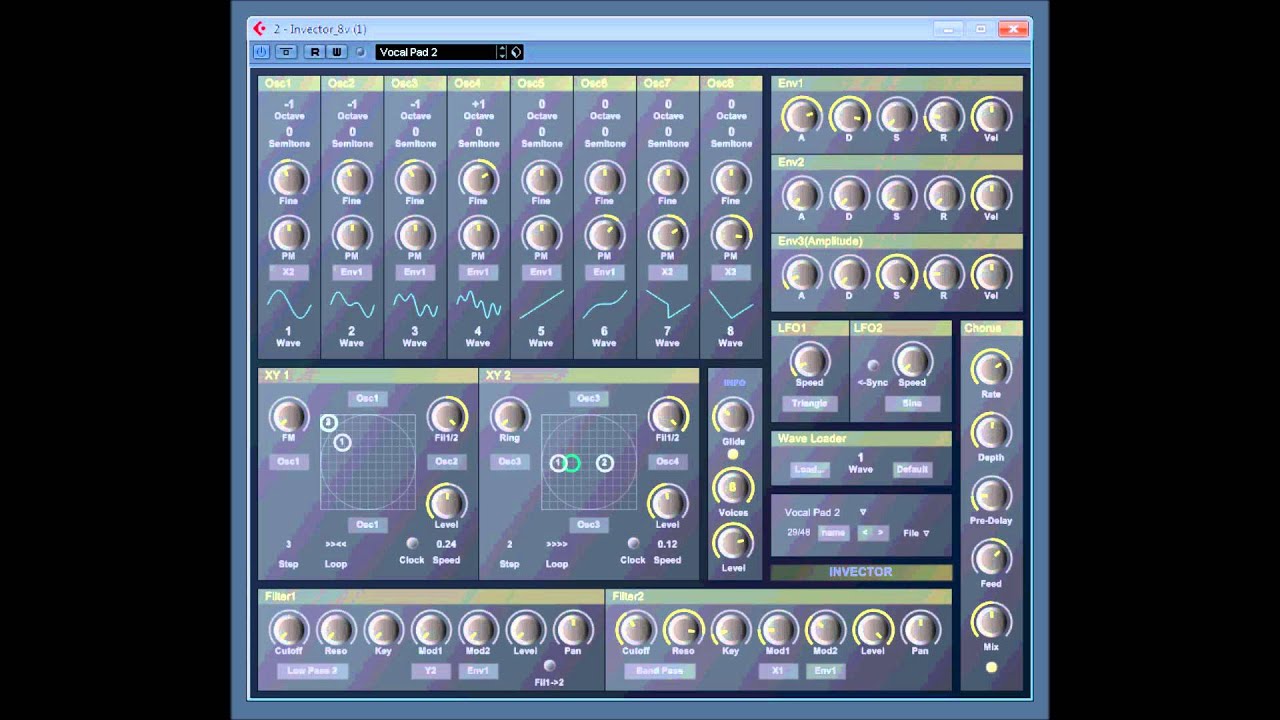This screenshot has width=1280, height=720.
Task: Open preset browser icon beside preset name
Action: (516, 52)
